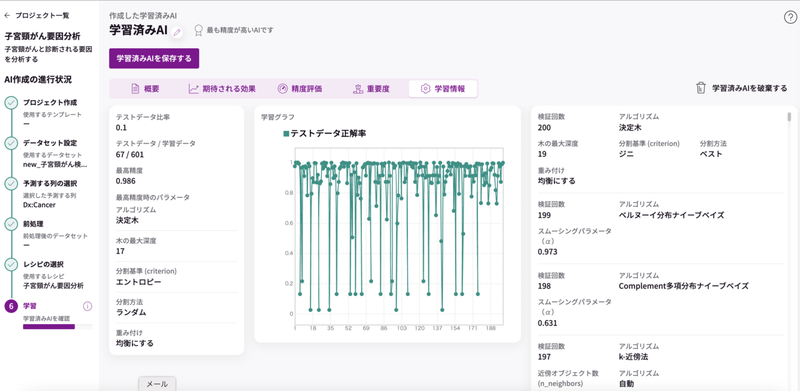800x391 pixels.
Task: Click the checkmark circle for レシピの選択
Action: [x=11, y=265]
